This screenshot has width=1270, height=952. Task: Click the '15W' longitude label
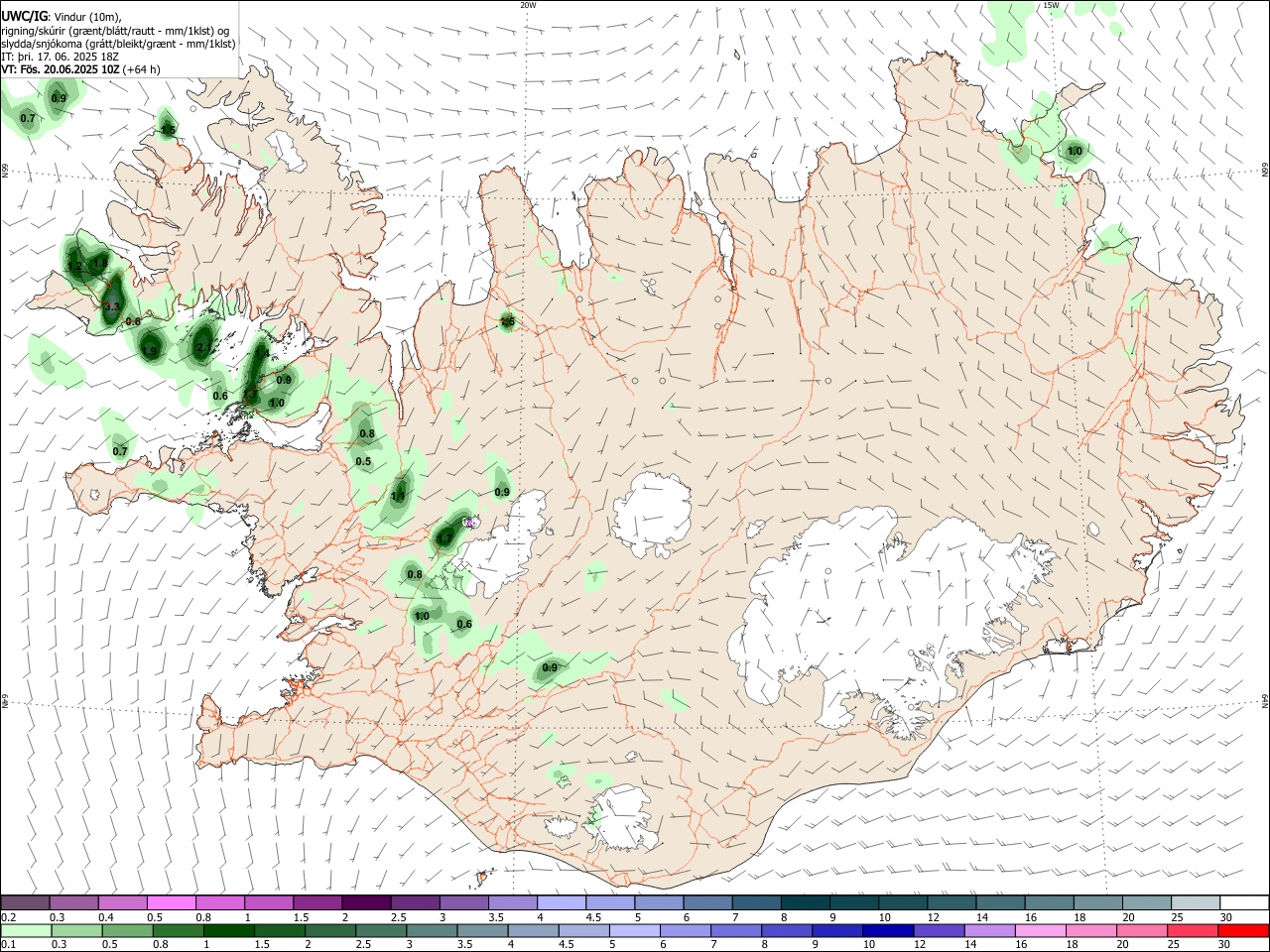[x=1051, y=5]
